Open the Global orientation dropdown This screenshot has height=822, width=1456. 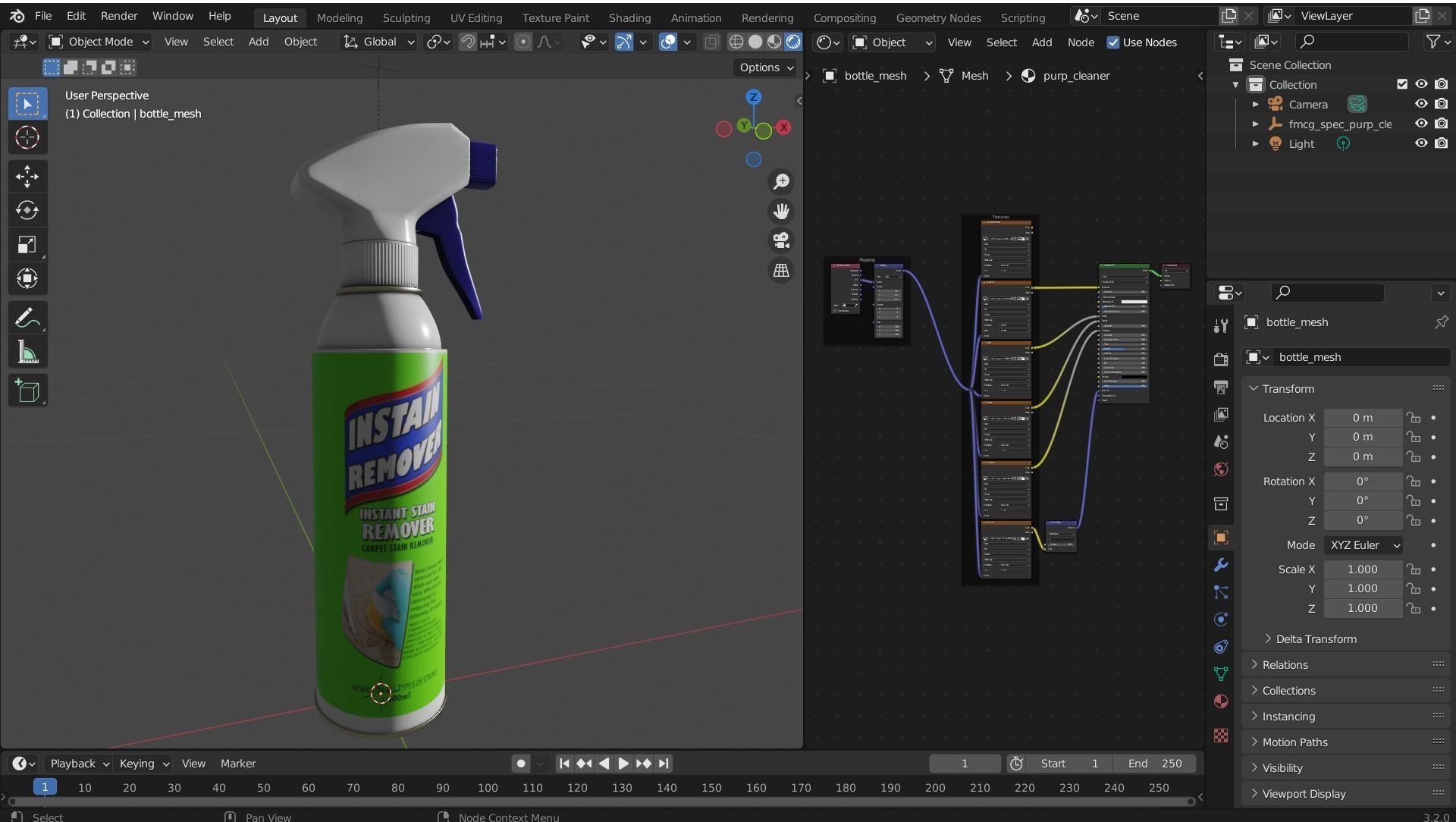pyautogui.click(x=379, y=42)
